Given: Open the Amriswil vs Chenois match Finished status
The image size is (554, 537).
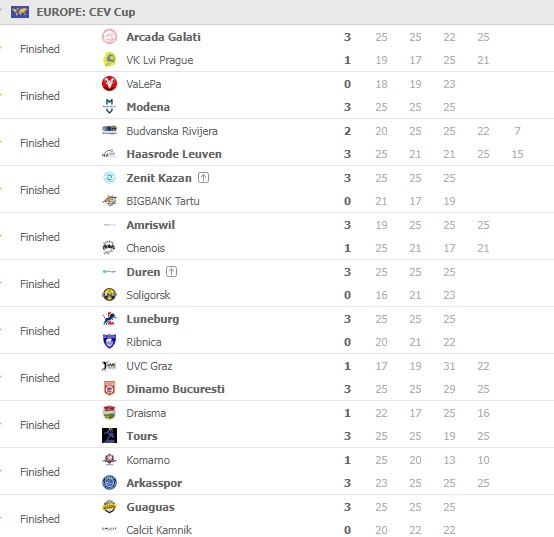Looking at the screenshot, I should pyautogui.click(x=40, y=237).
